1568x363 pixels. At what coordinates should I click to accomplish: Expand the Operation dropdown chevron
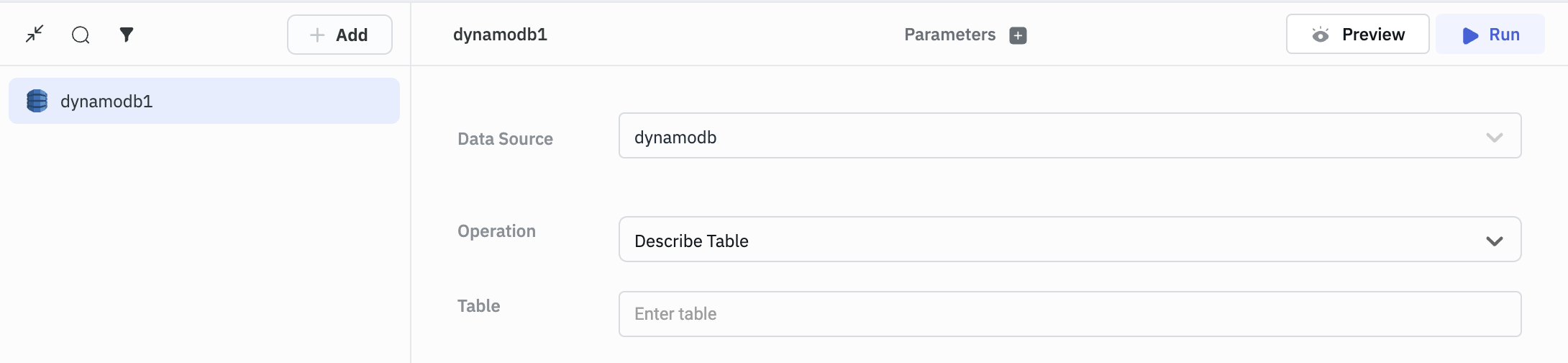(x=1494, y=241)
